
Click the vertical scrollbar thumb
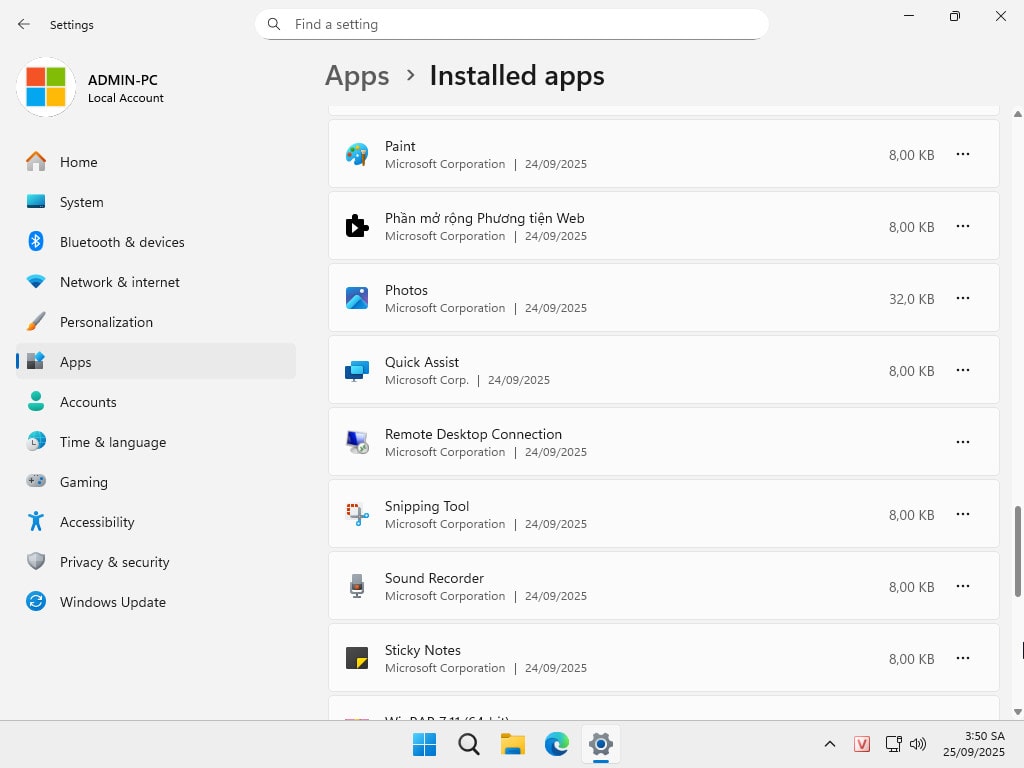click(1018, 552)
